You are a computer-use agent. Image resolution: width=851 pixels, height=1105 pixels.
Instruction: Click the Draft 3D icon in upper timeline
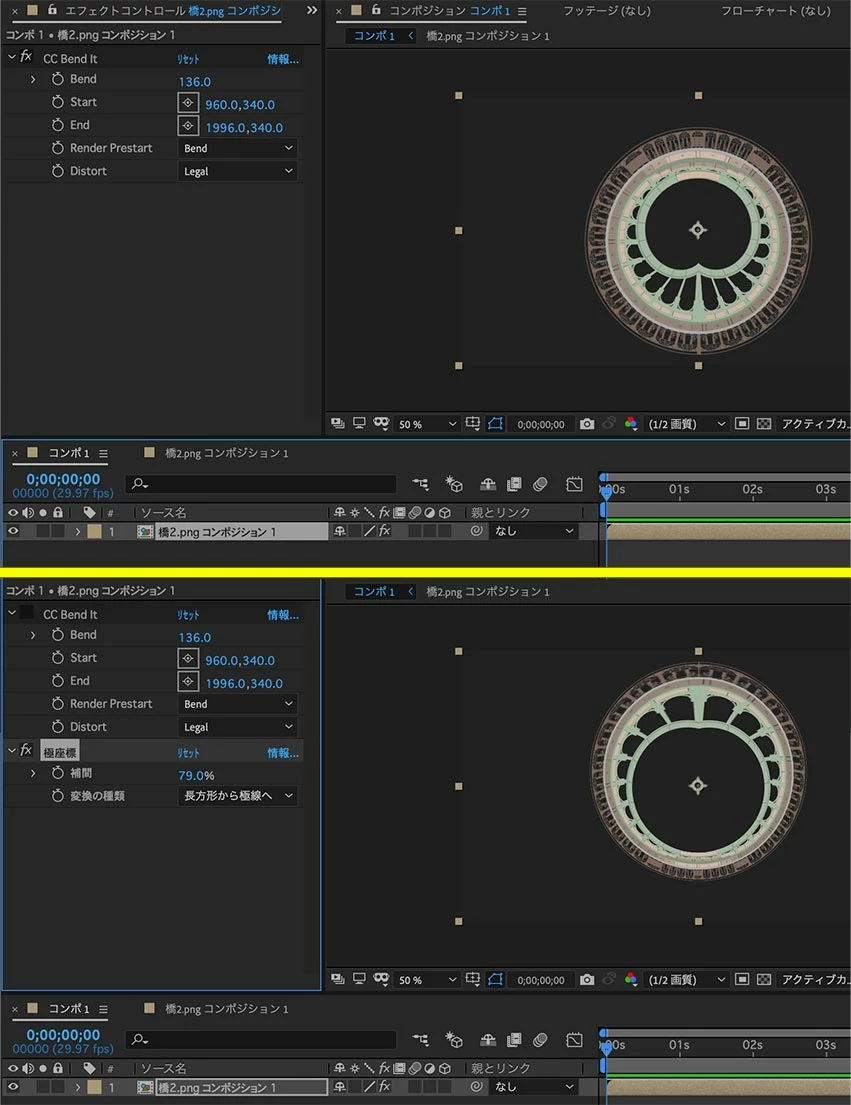coord(454,484)
